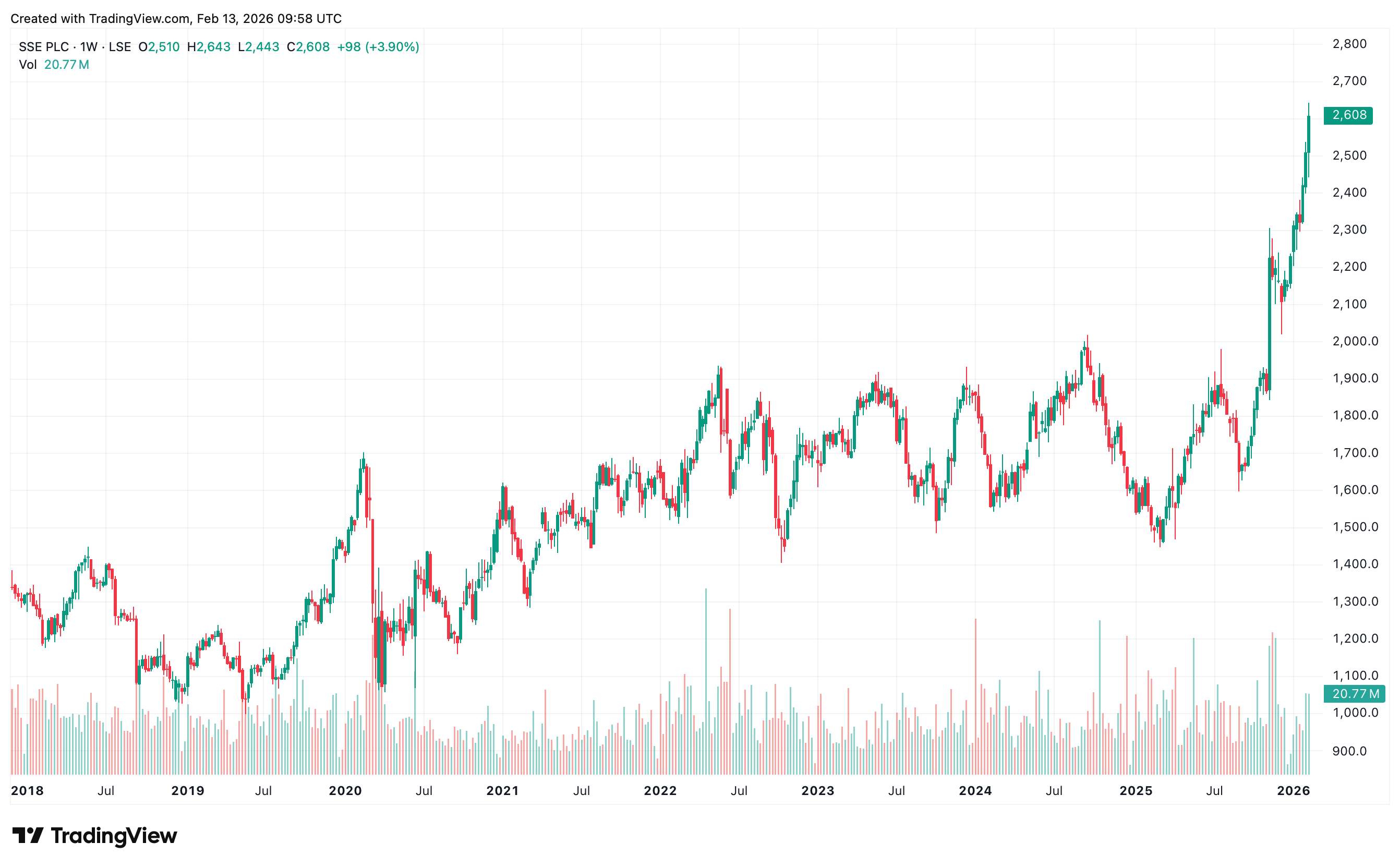Click the 20.77 M volume axis label
The height and width of the screenshot is (867, 1400).
pos(1354,694)
